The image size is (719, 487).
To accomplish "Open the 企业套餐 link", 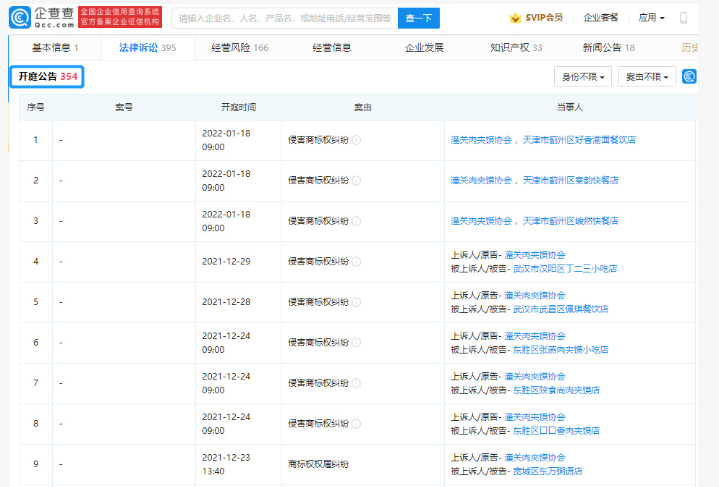I will [601, 18].
